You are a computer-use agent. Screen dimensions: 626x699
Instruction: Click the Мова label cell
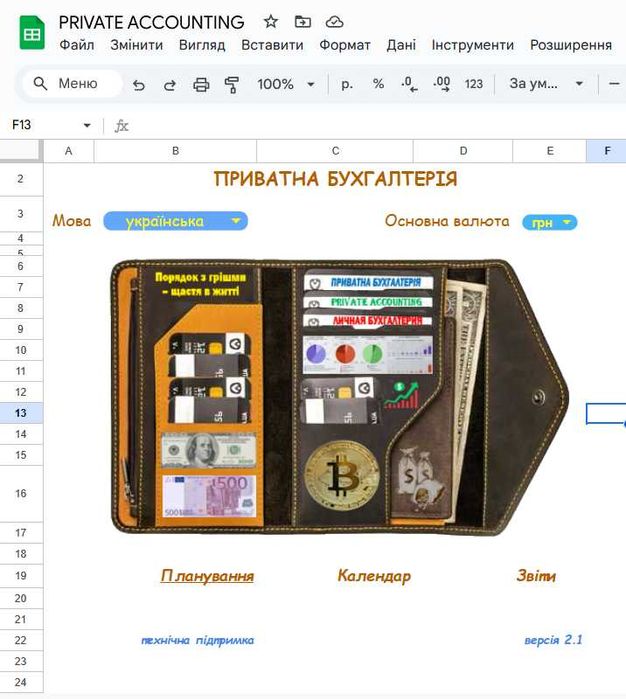pyautogui.click(x=71, y=221)
